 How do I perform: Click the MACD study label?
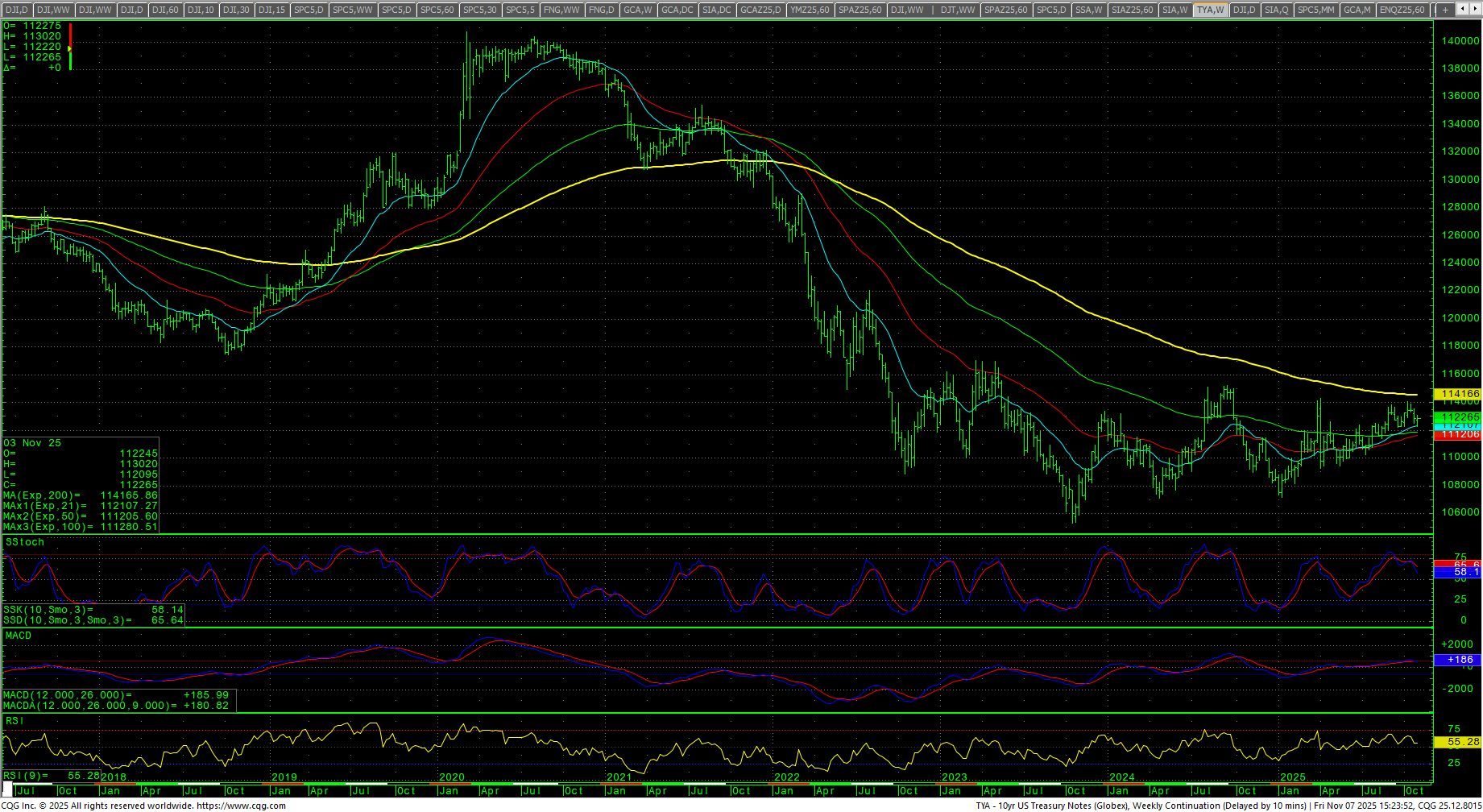pos(19,636)
